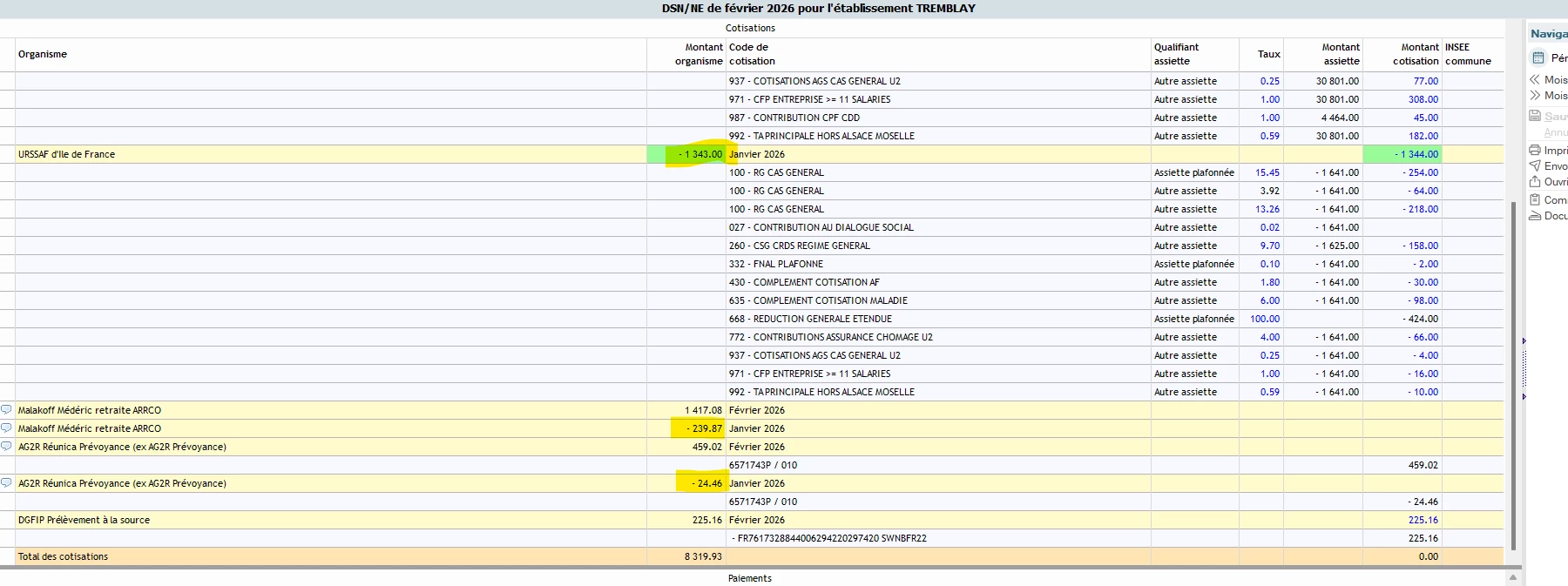Open the Période calendar icon in Navigation

coord(1538,57)
